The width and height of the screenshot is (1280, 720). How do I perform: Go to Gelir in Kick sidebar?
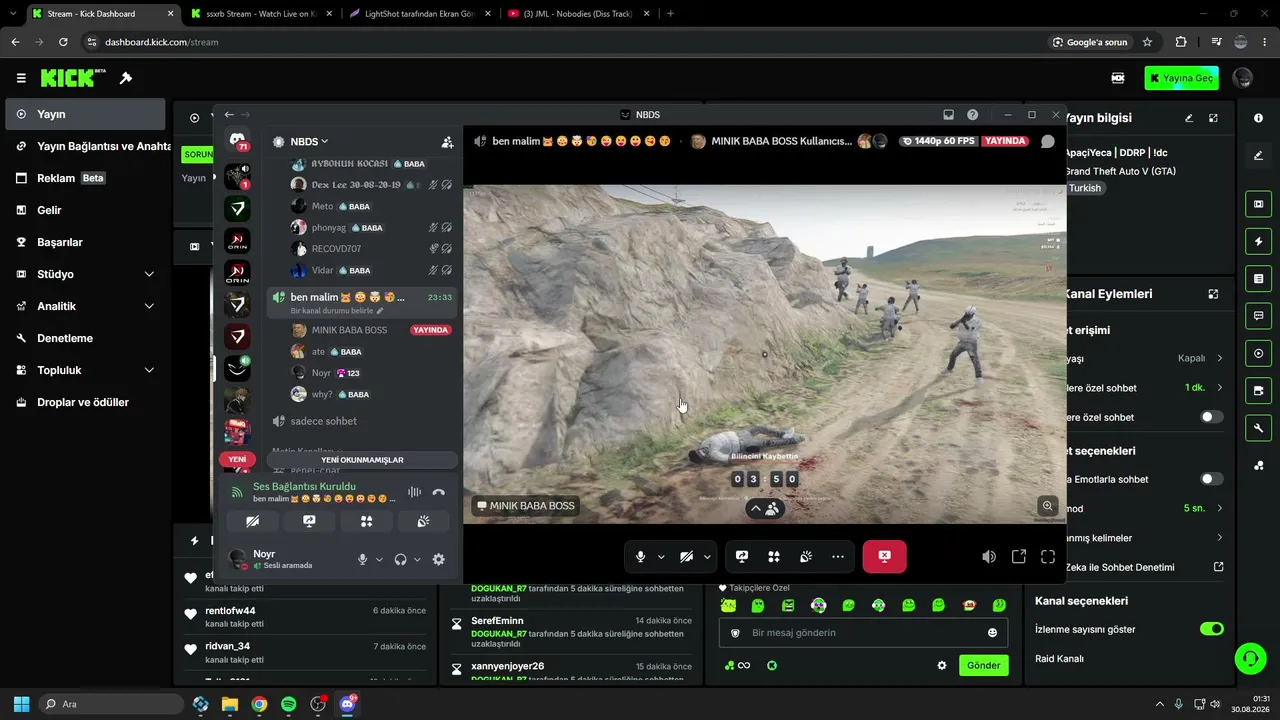[85, 210]
